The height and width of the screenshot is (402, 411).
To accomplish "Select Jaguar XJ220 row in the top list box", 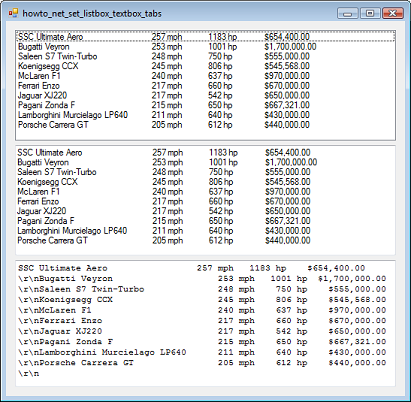I will (x=205, y=95).
